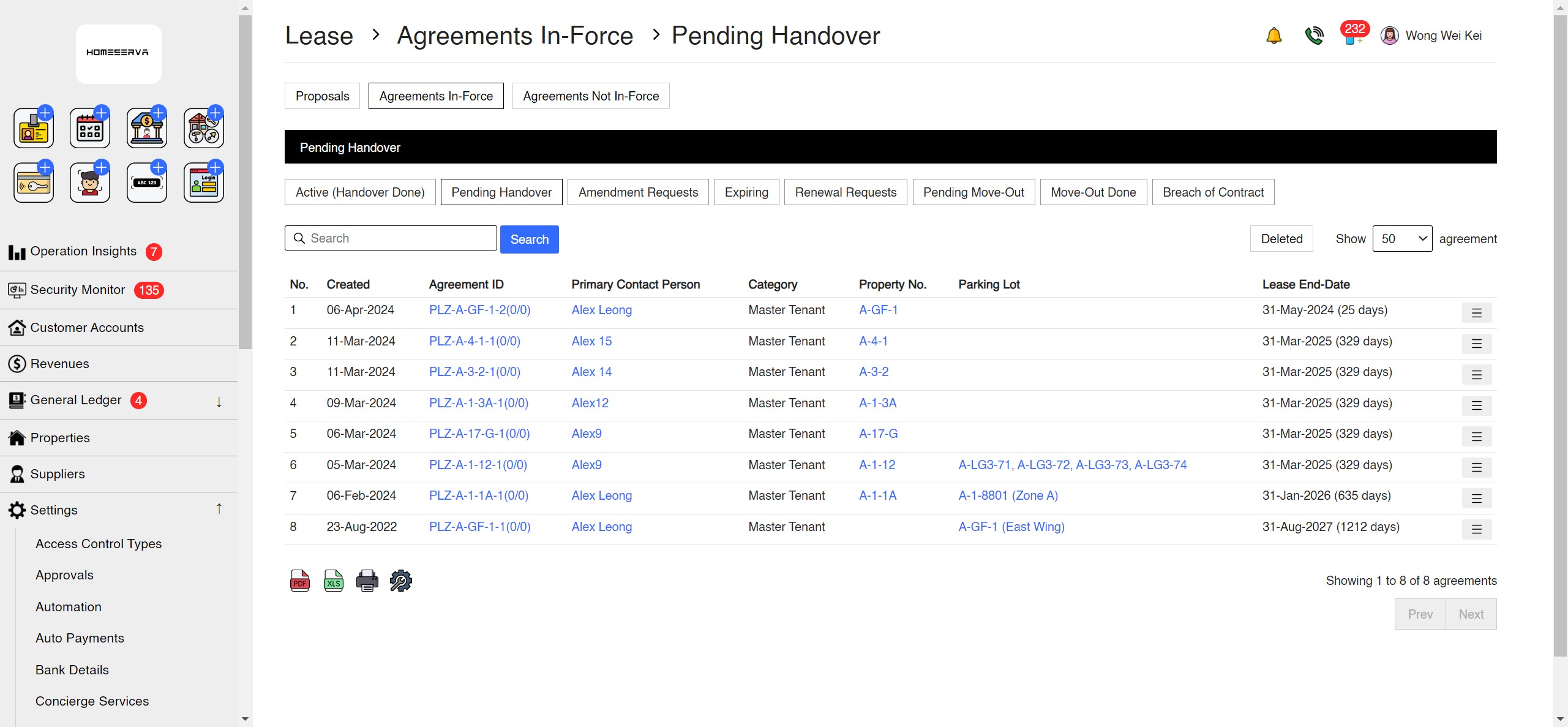Select the key card access quick-add icon

(x=34, y=181)
